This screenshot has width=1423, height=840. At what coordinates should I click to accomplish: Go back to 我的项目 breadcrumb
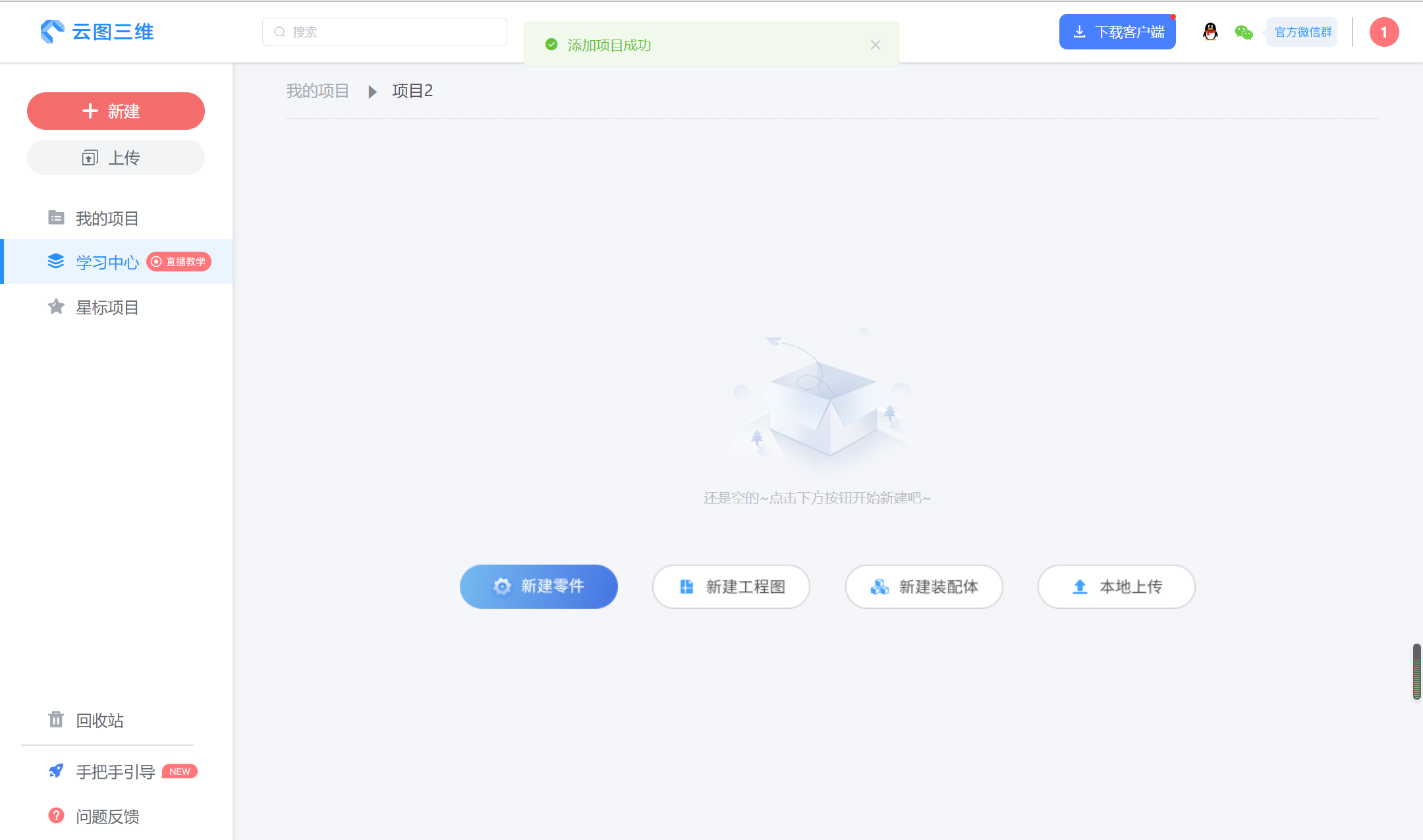click(318, 91)
